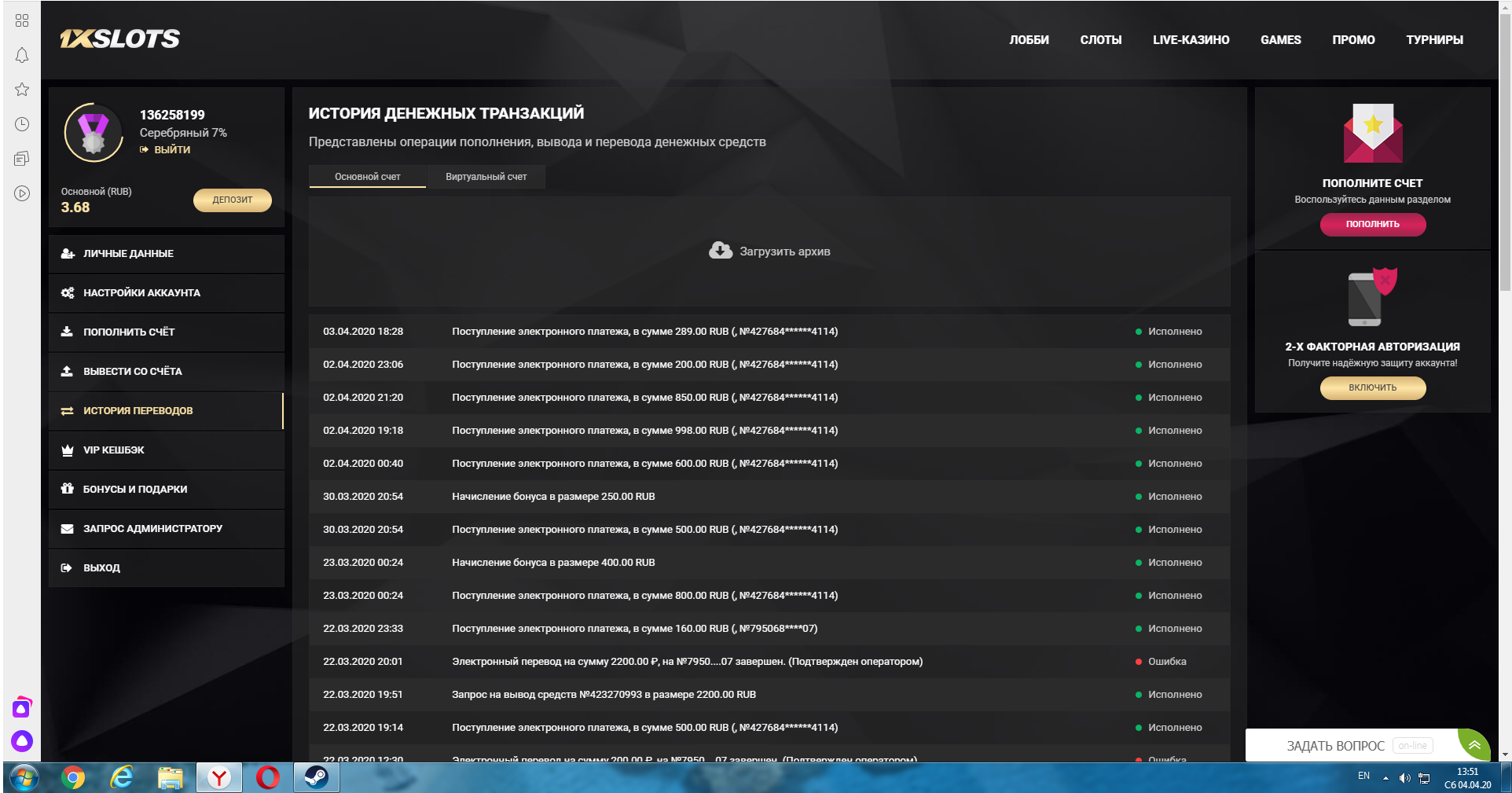Open ТУРНИРЫ in the top navigation
This screenshot has height=793, width=1512.
coord(1435,40)
